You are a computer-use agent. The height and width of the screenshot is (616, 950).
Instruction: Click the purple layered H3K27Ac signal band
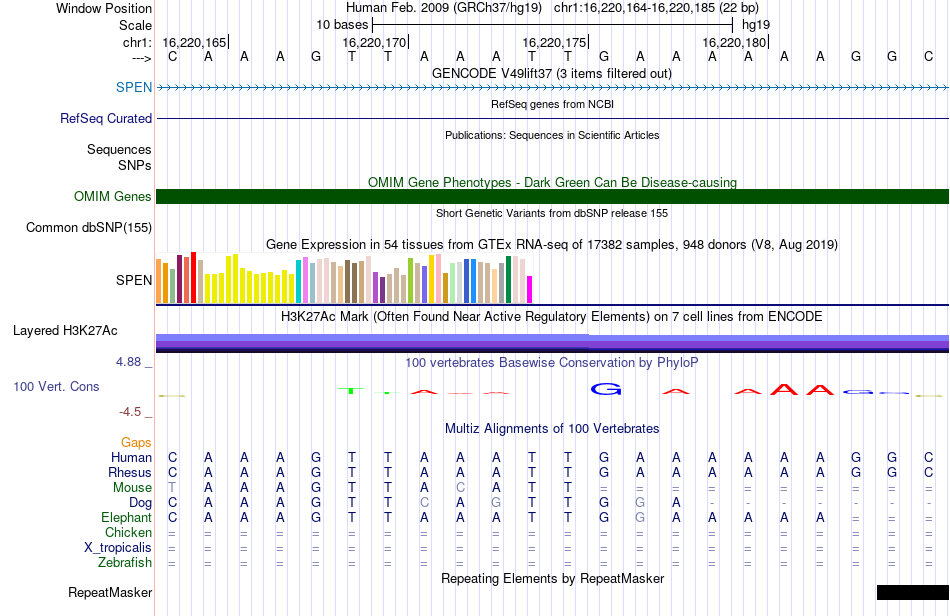pyautogui.click(x=552, y=343)
